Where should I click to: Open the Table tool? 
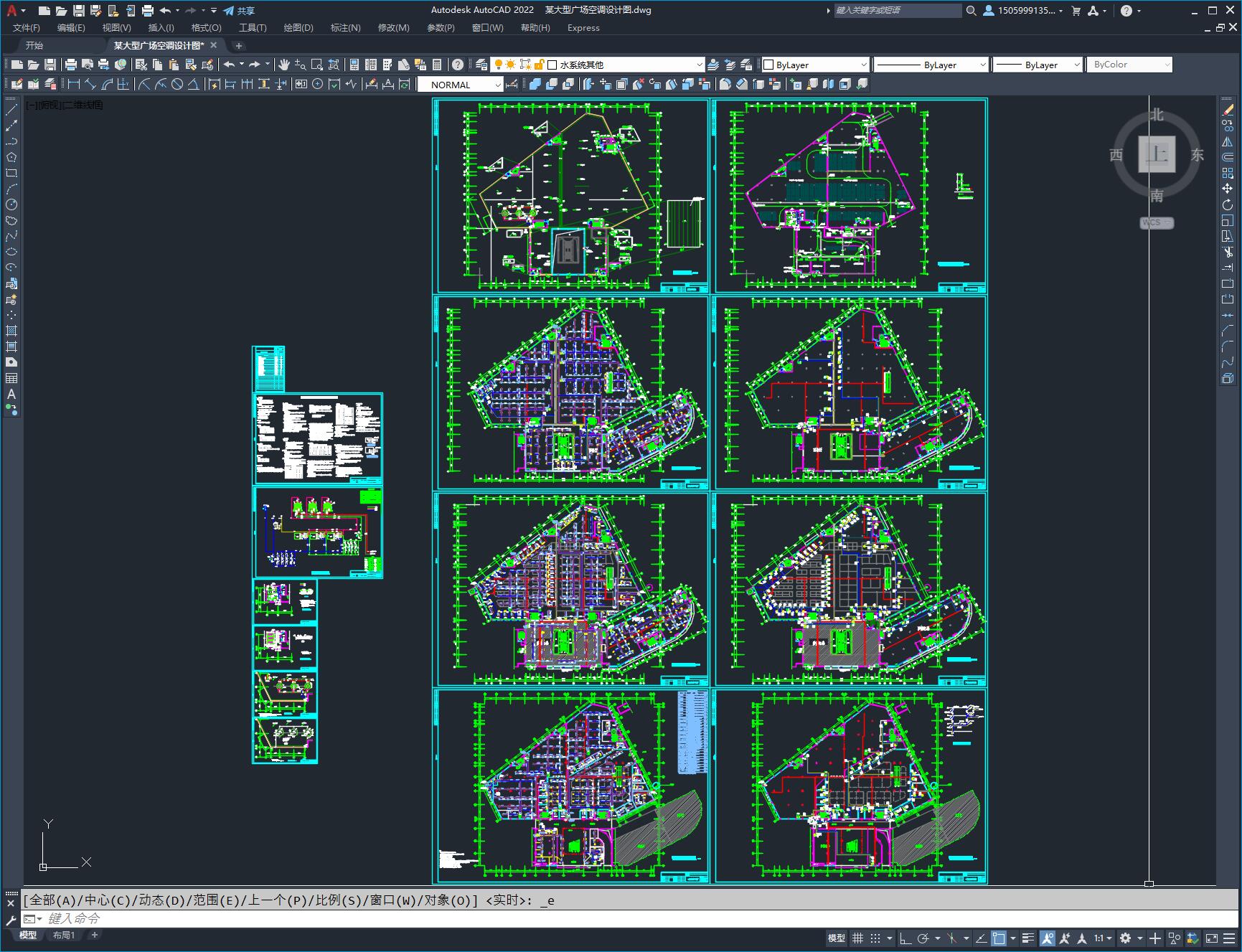(11, 378)
